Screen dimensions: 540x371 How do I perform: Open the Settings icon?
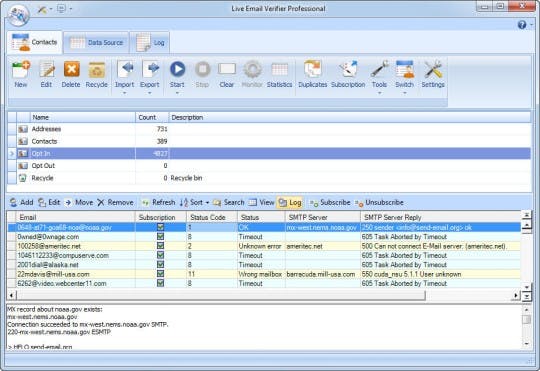coord(433,69)
